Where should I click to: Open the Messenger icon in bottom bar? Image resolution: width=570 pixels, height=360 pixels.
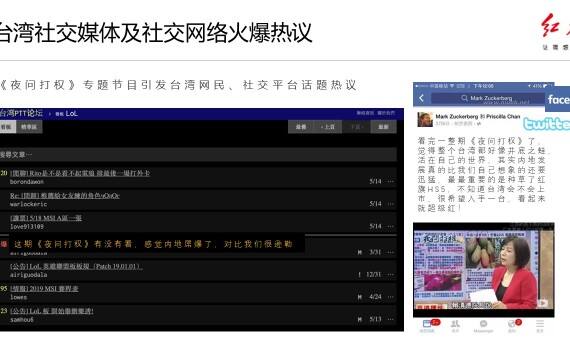coord(483,324)
